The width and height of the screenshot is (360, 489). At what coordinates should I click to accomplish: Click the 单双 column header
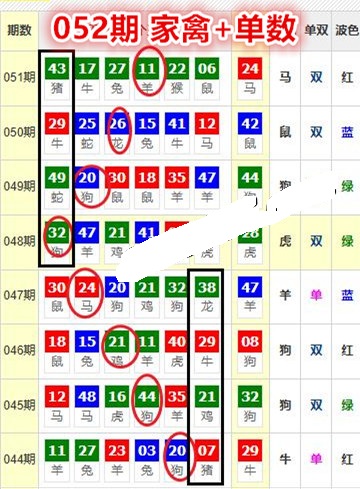point(316,30)
